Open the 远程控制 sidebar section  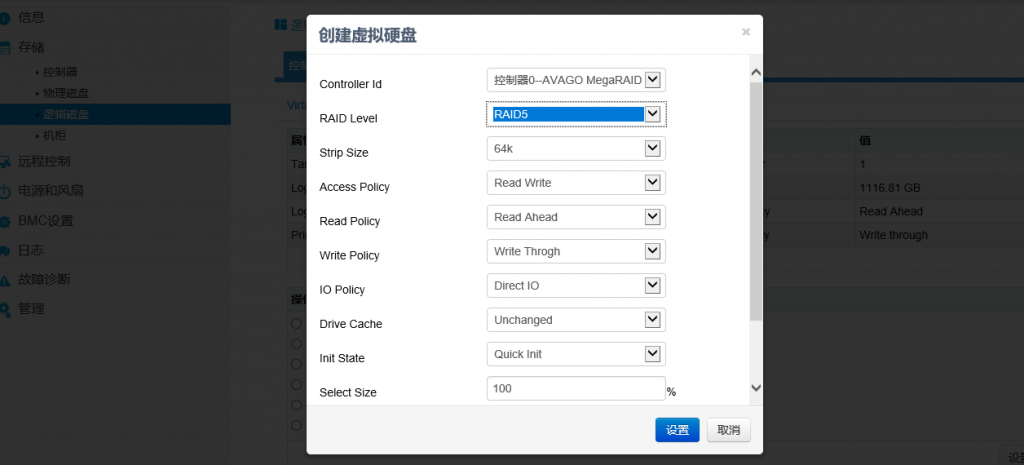[x=44, y=161]
